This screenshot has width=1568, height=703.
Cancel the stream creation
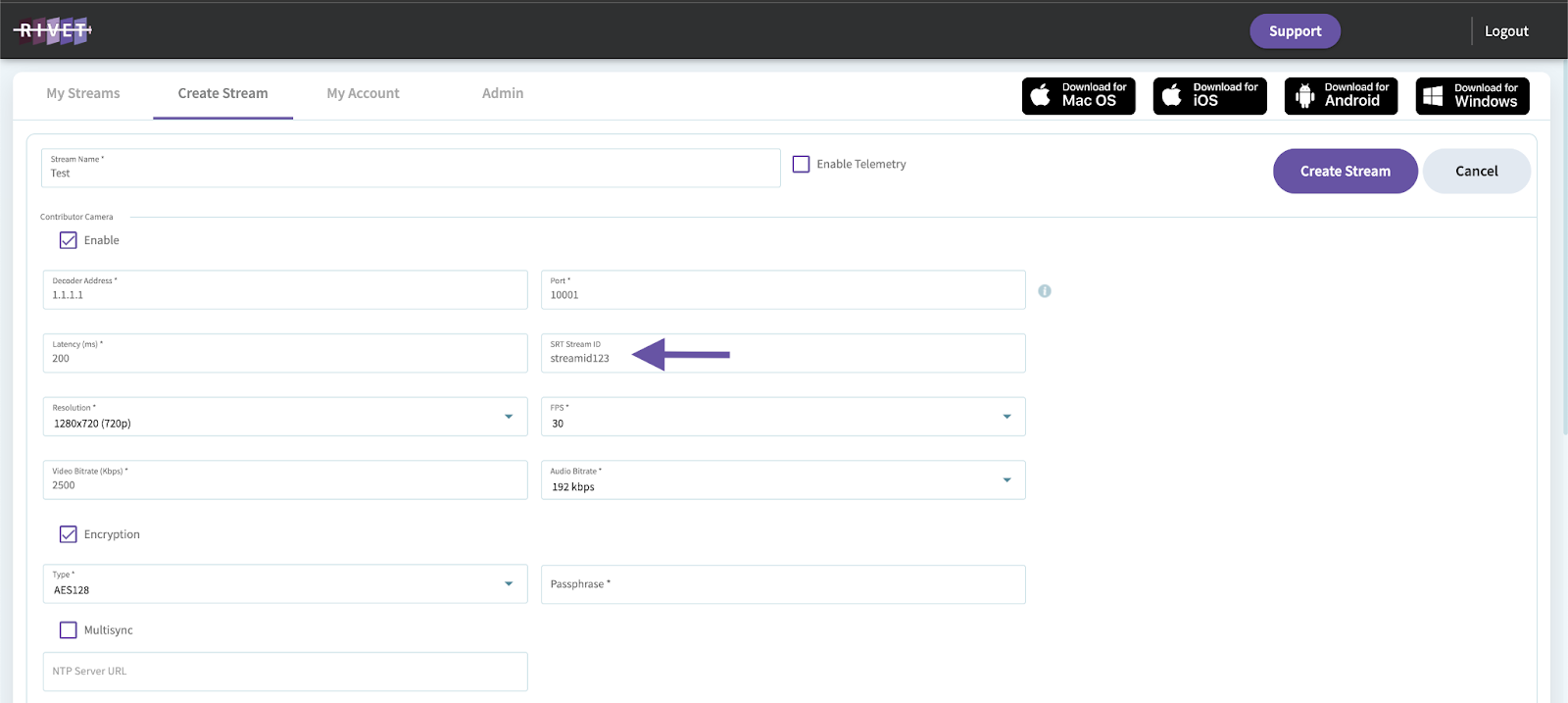click(1476, 171)
